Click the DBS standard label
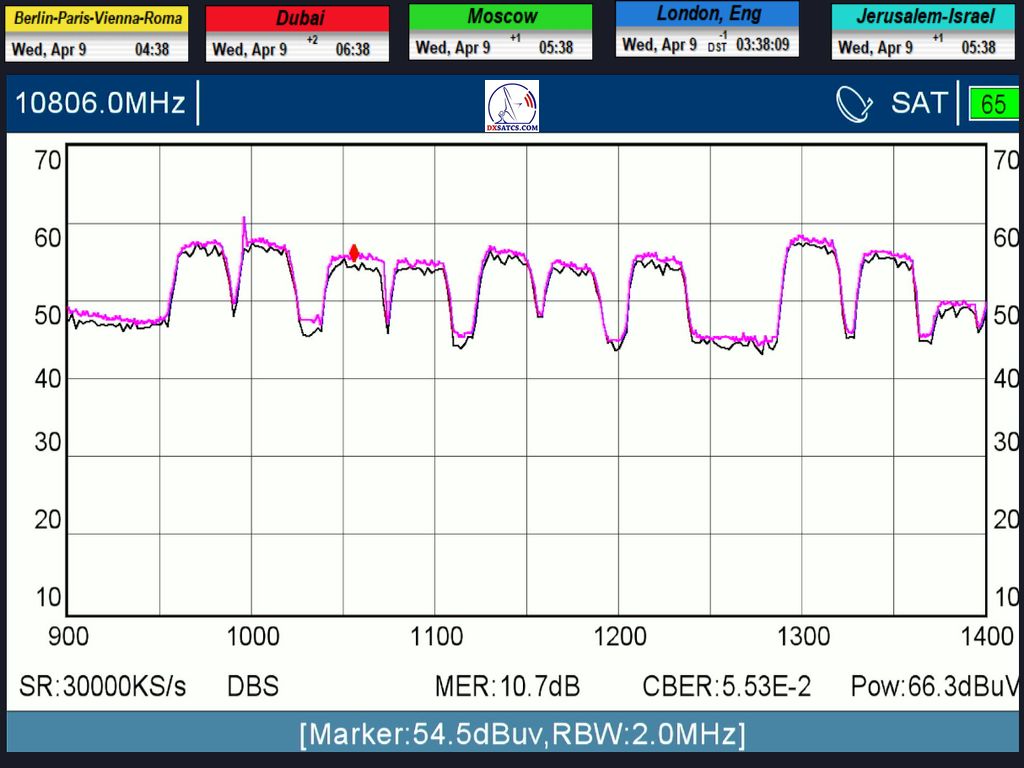This screenshot has width=1024, height=768. [252, 687]
